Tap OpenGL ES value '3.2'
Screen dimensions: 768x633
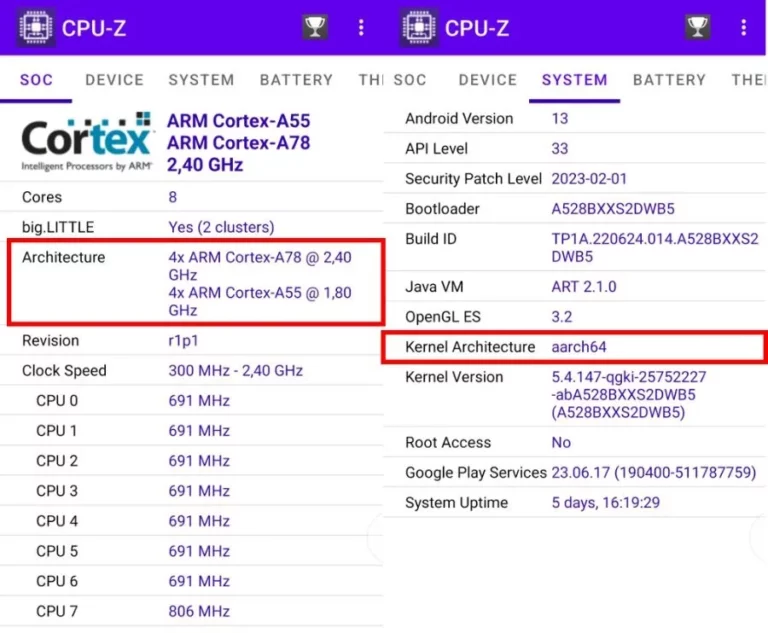(562, 317)
